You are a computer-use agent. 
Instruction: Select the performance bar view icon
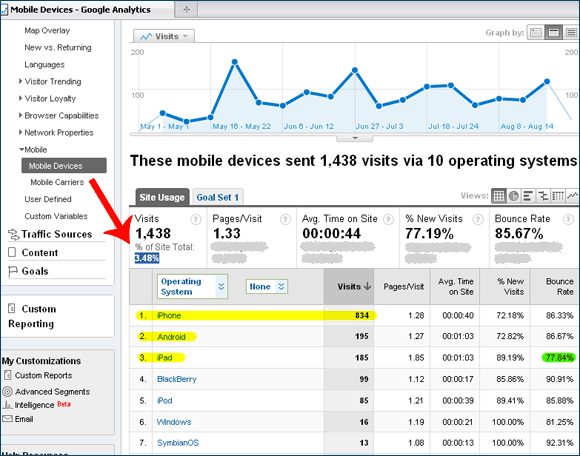coord(528,196)
